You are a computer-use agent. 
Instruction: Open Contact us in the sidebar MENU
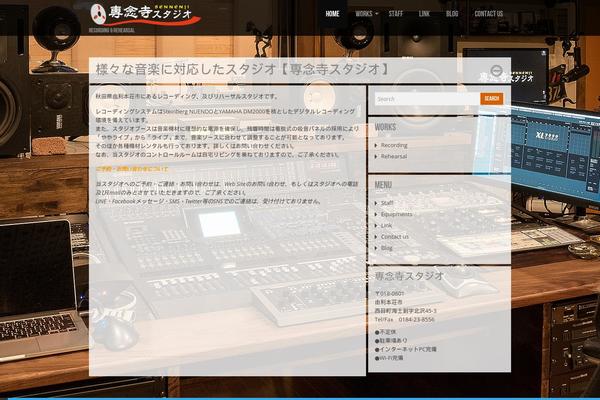(x=395, y=237)
